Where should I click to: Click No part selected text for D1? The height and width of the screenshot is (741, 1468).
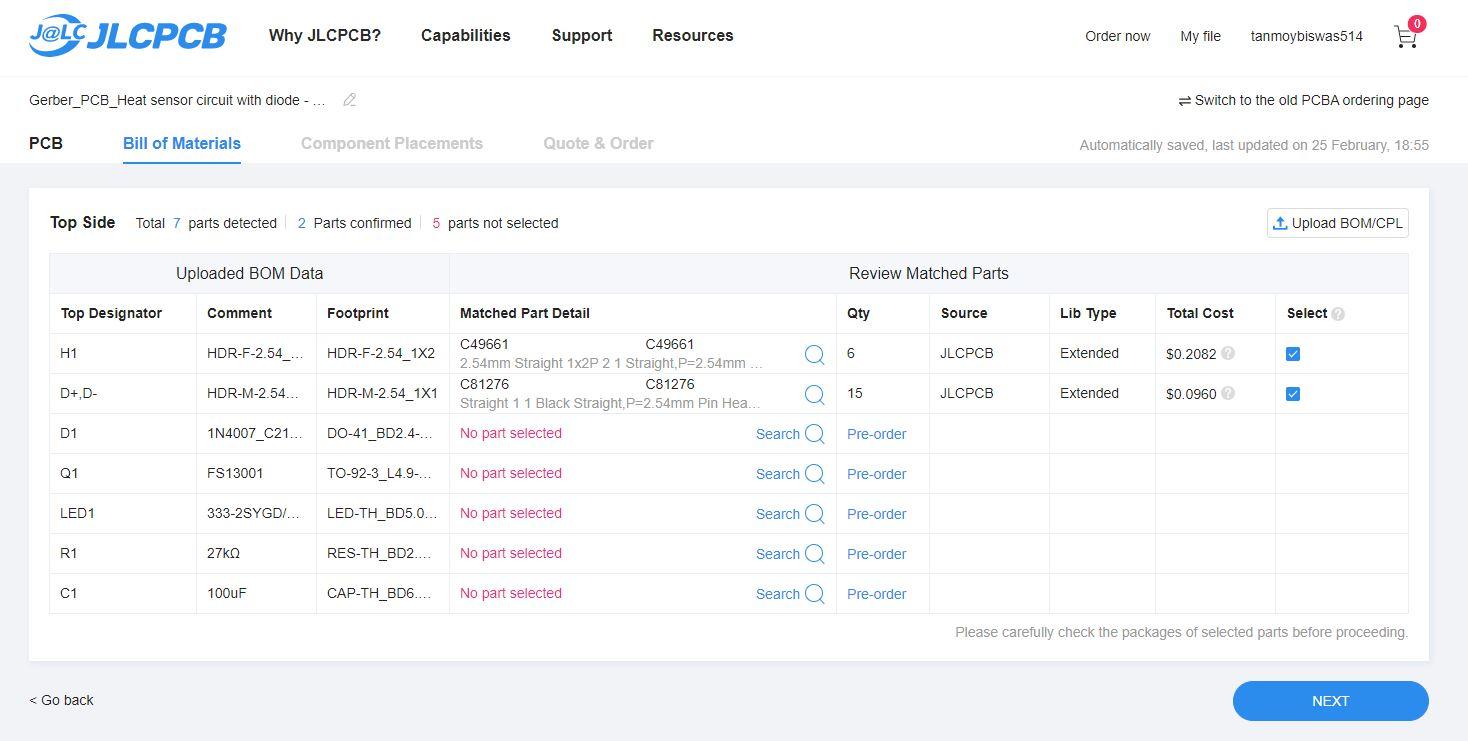[x=511, y=433]
